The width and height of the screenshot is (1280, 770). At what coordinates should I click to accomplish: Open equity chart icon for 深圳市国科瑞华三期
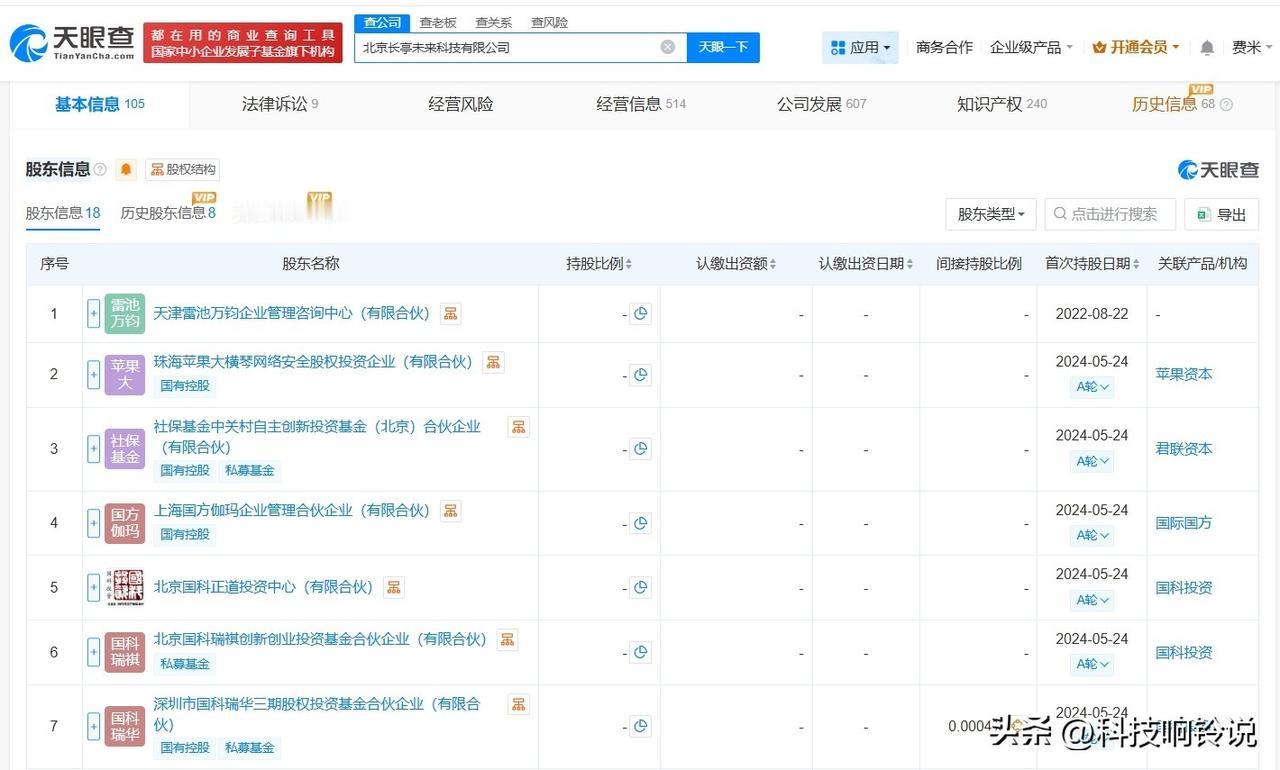coord(518,704)
